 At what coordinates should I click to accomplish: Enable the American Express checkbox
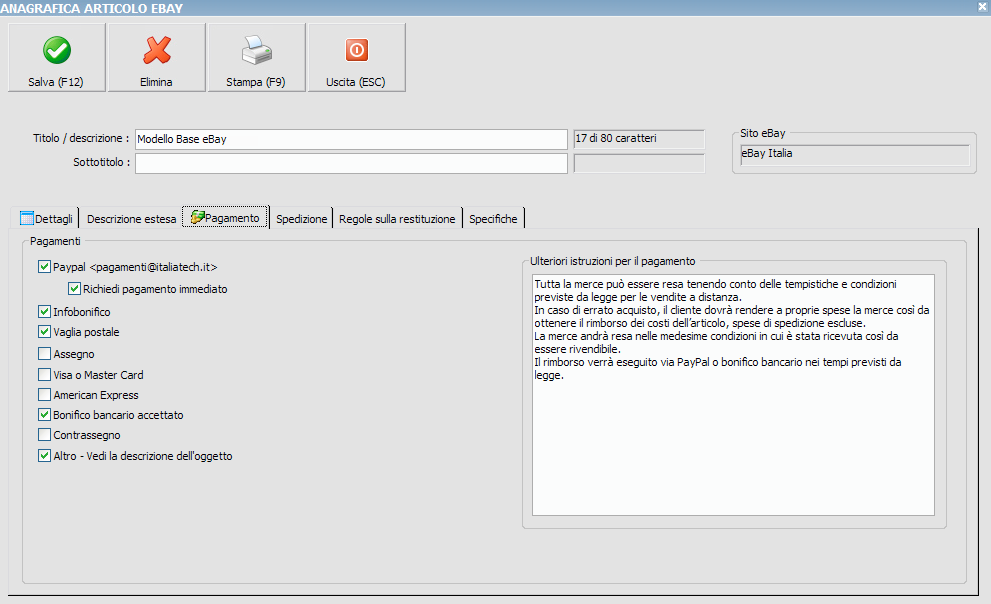(44, 395)
